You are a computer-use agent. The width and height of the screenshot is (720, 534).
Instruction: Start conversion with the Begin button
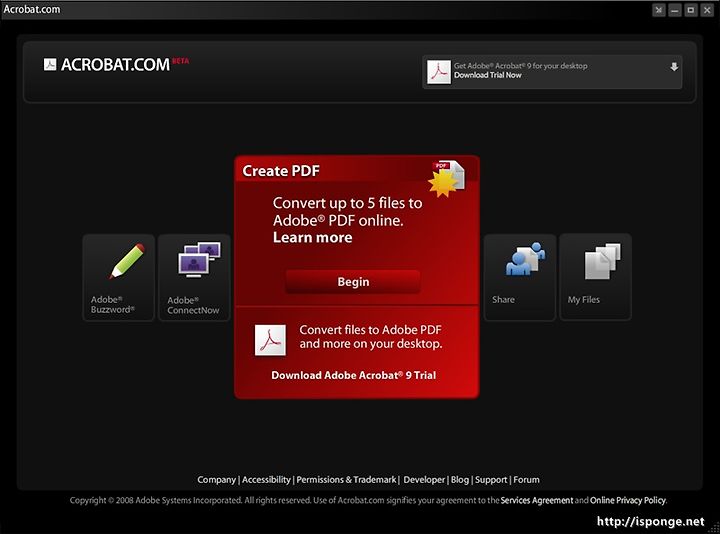coord(353,281)
